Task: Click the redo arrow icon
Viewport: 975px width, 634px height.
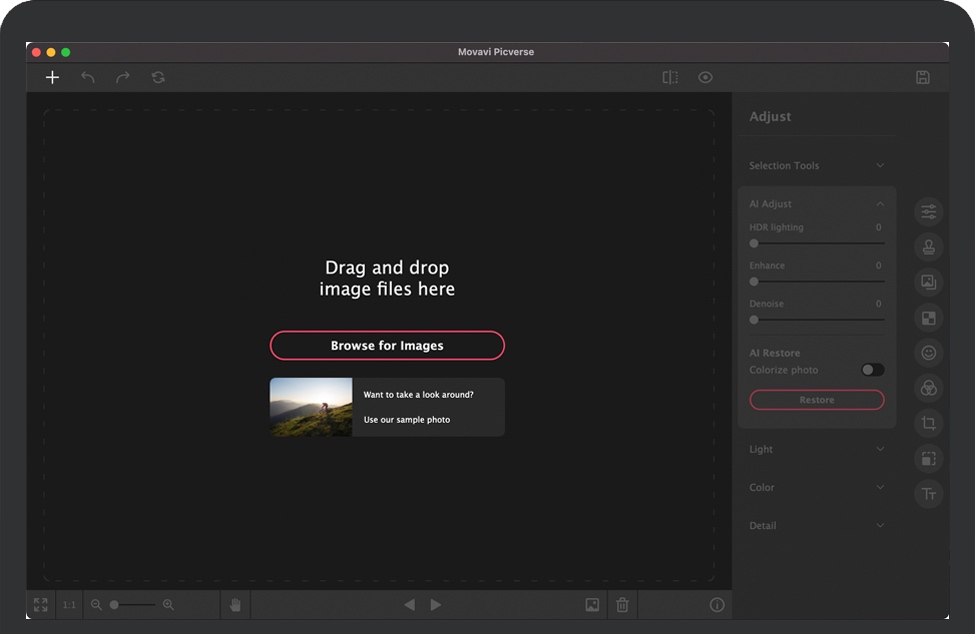Action: [x=123, y=77]
